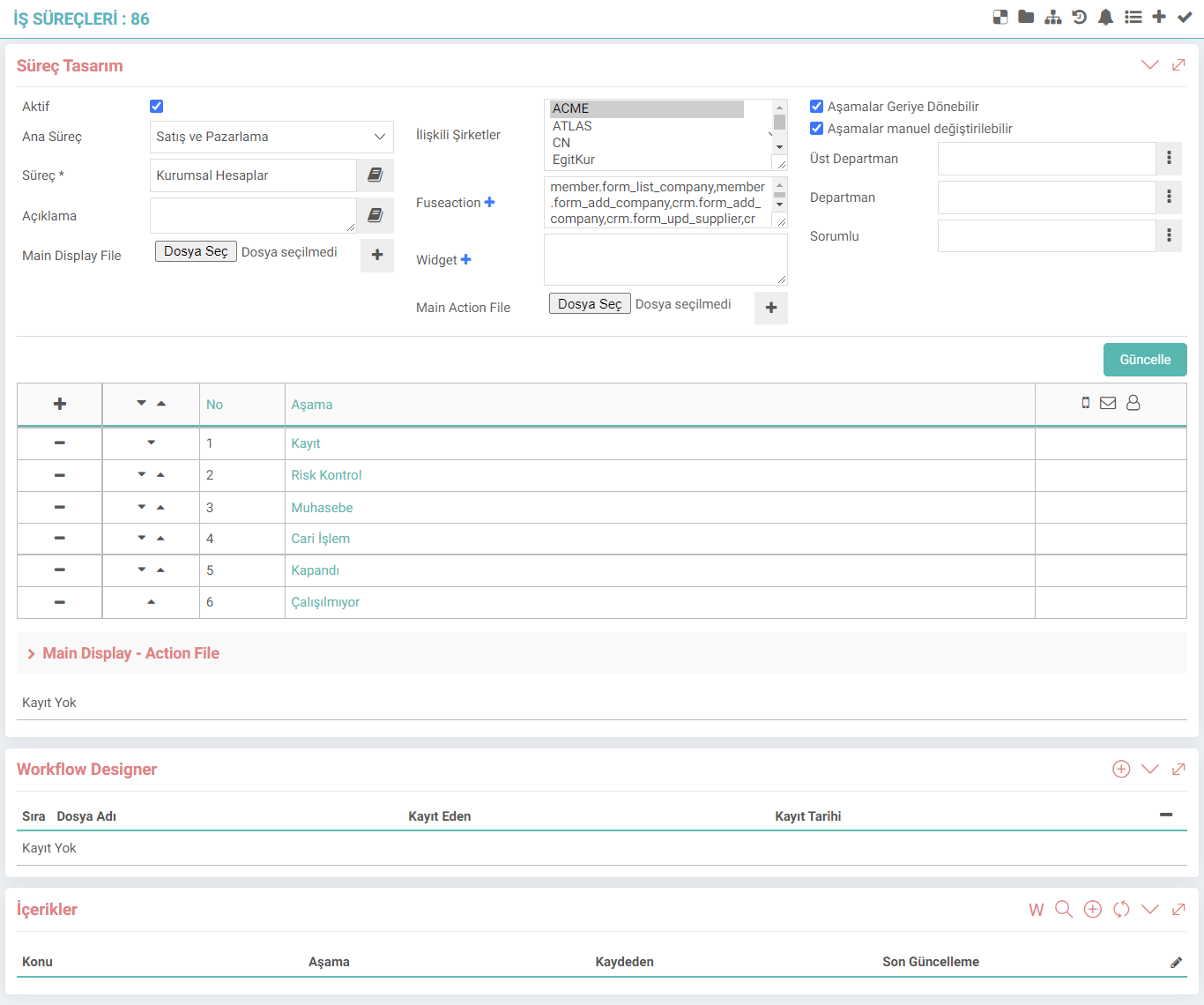This screenshot has height=1005, width=1204.
Task: Click the Widget text area
Action: (665, 259)
